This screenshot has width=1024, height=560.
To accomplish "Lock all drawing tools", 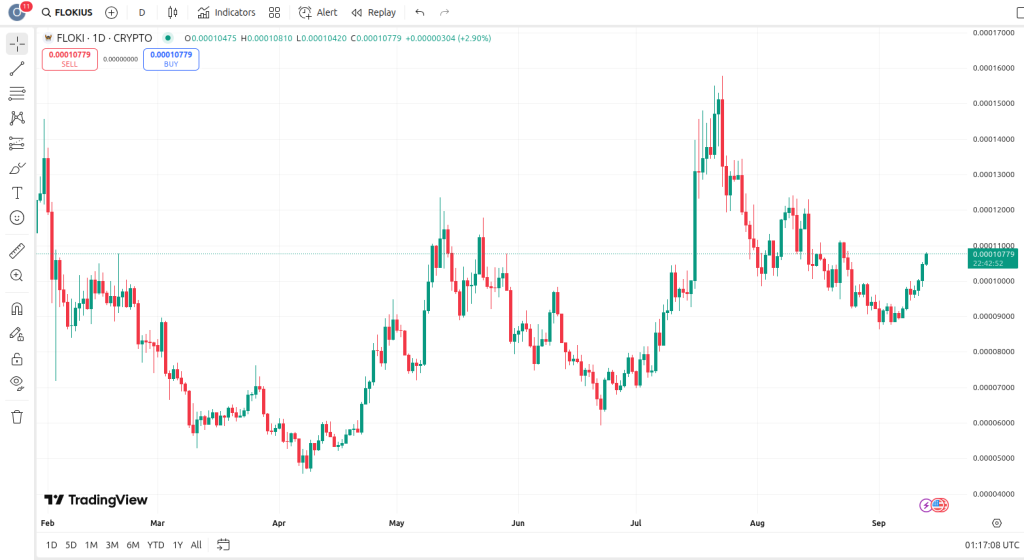I will point(17,359).
